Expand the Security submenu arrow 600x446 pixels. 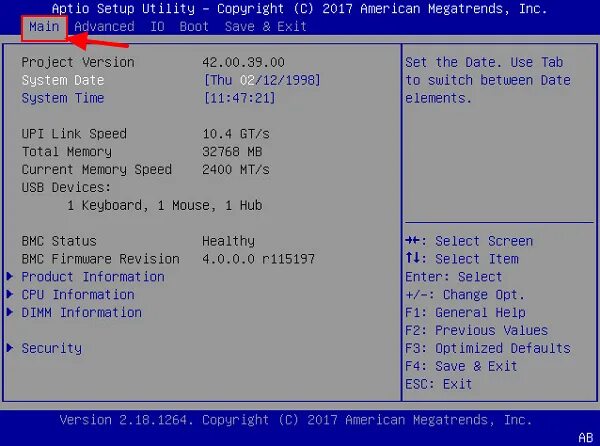pyautogui.click(x=10, y=348)
